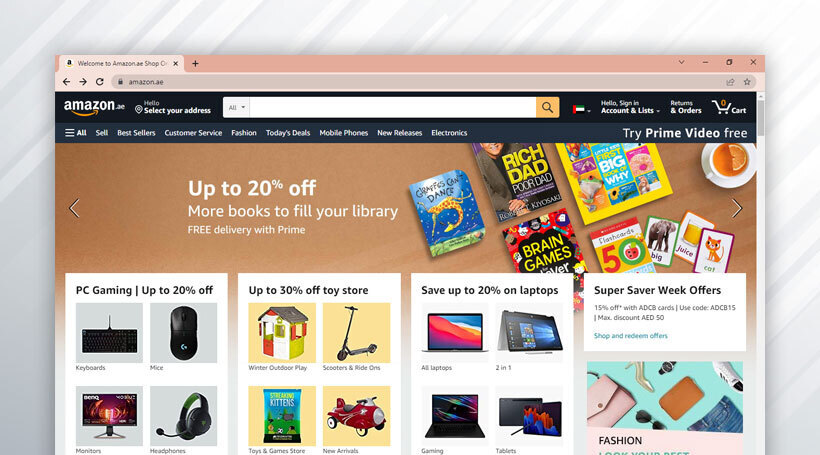This screenshot has height=455, width=820.
Task: Click the browser back arrow
Action: tap(66, 82)
